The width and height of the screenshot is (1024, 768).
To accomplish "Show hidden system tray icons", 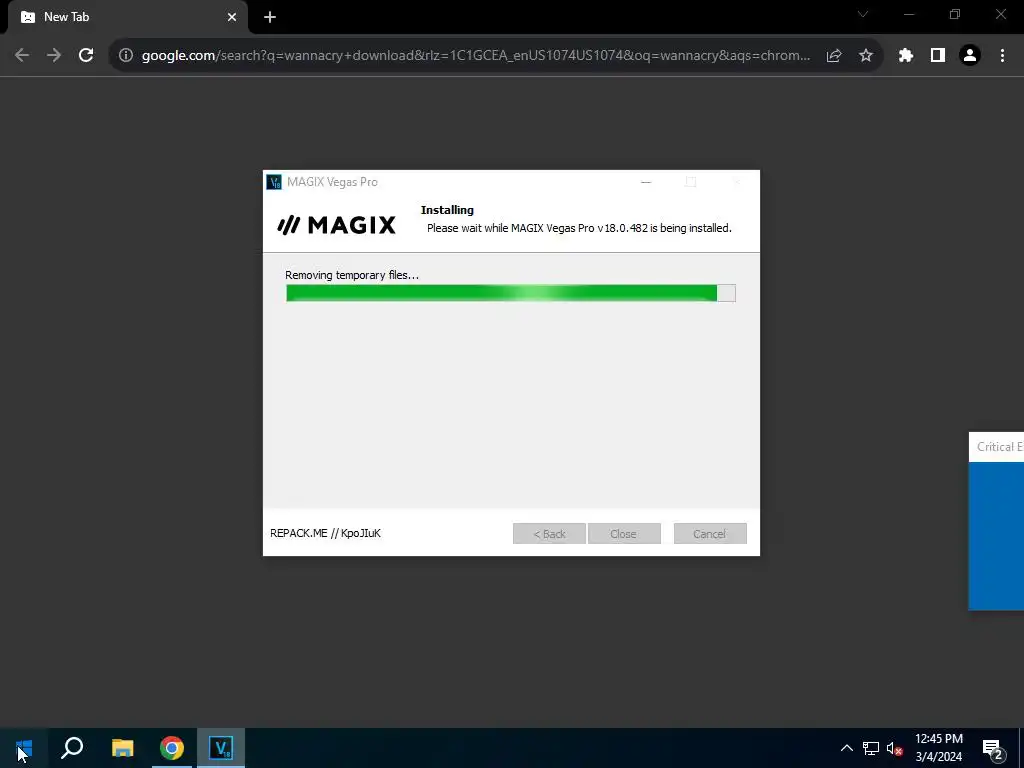I will 846,748.
